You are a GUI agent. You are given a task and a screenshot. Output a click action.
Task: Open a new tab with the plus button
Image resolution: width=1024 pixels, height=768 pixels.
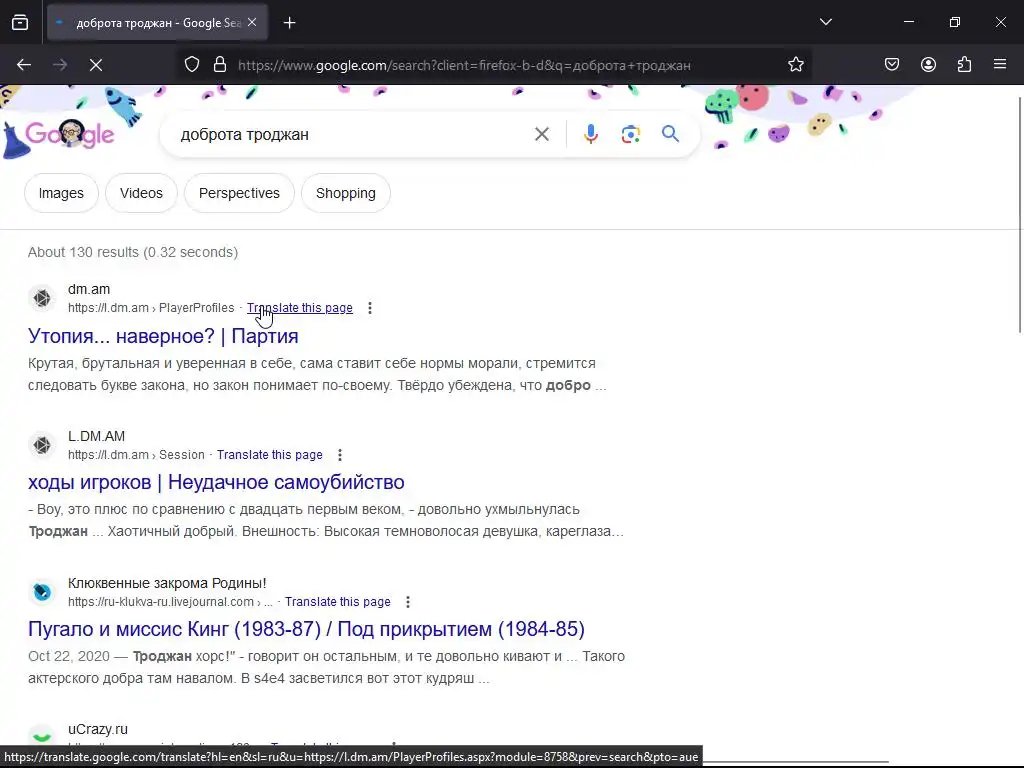(x=289, y=23)
